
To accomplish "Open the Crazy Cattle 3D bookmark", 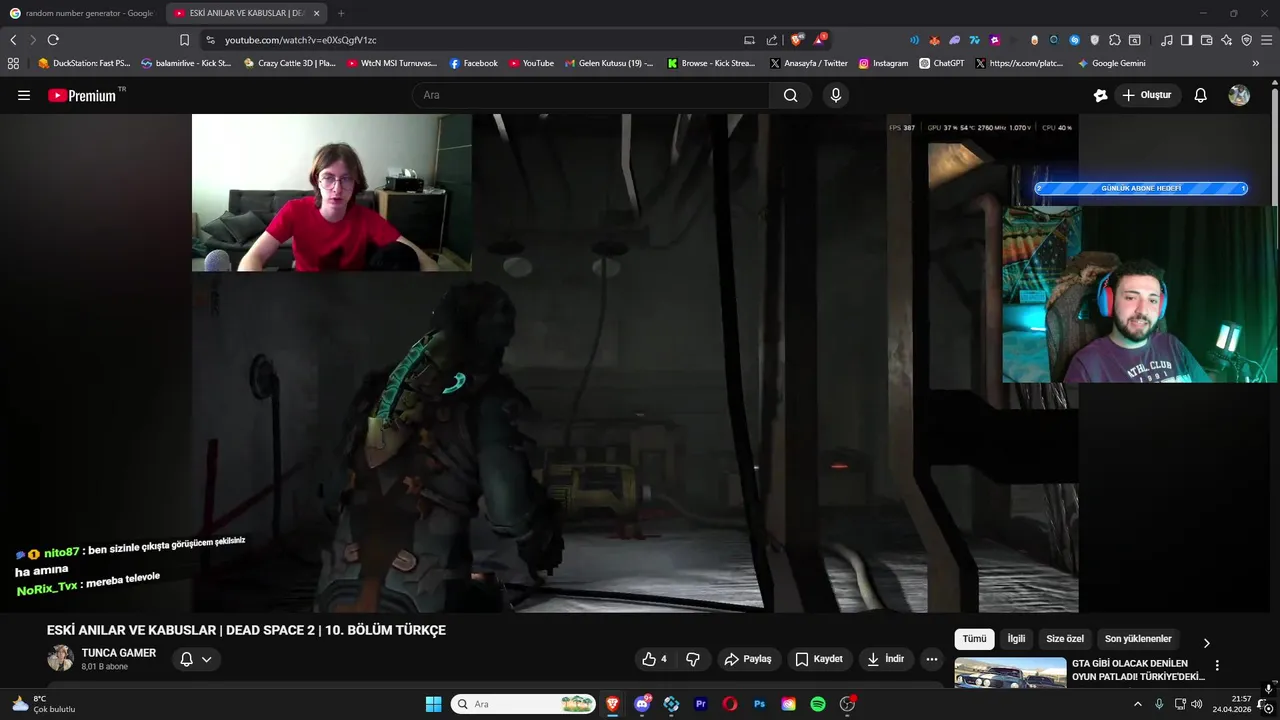I will click(x=290, y=63).
